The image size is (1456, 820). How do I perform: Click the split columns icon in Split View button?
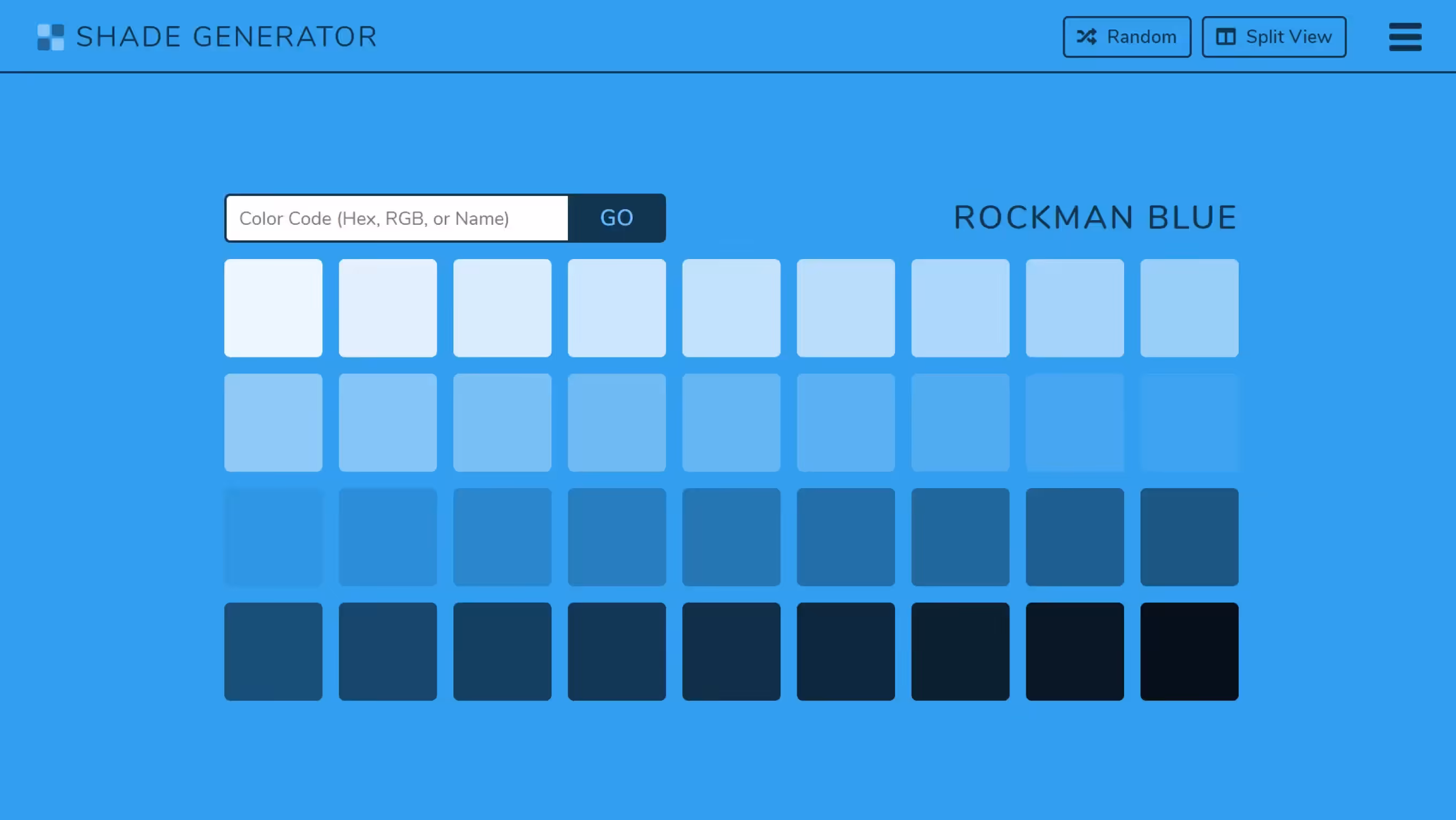coord(1225,37)
